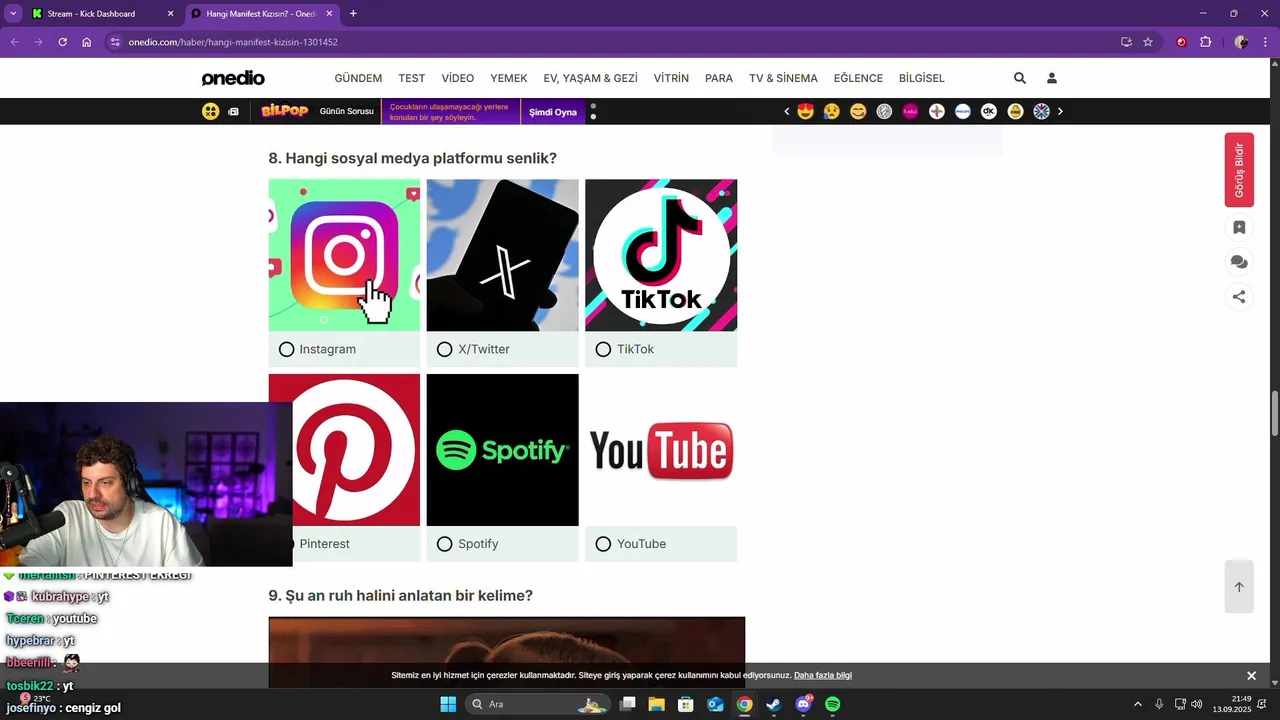Go to the YEMEK section
The image size is (1280, 720).
(509, 78)
